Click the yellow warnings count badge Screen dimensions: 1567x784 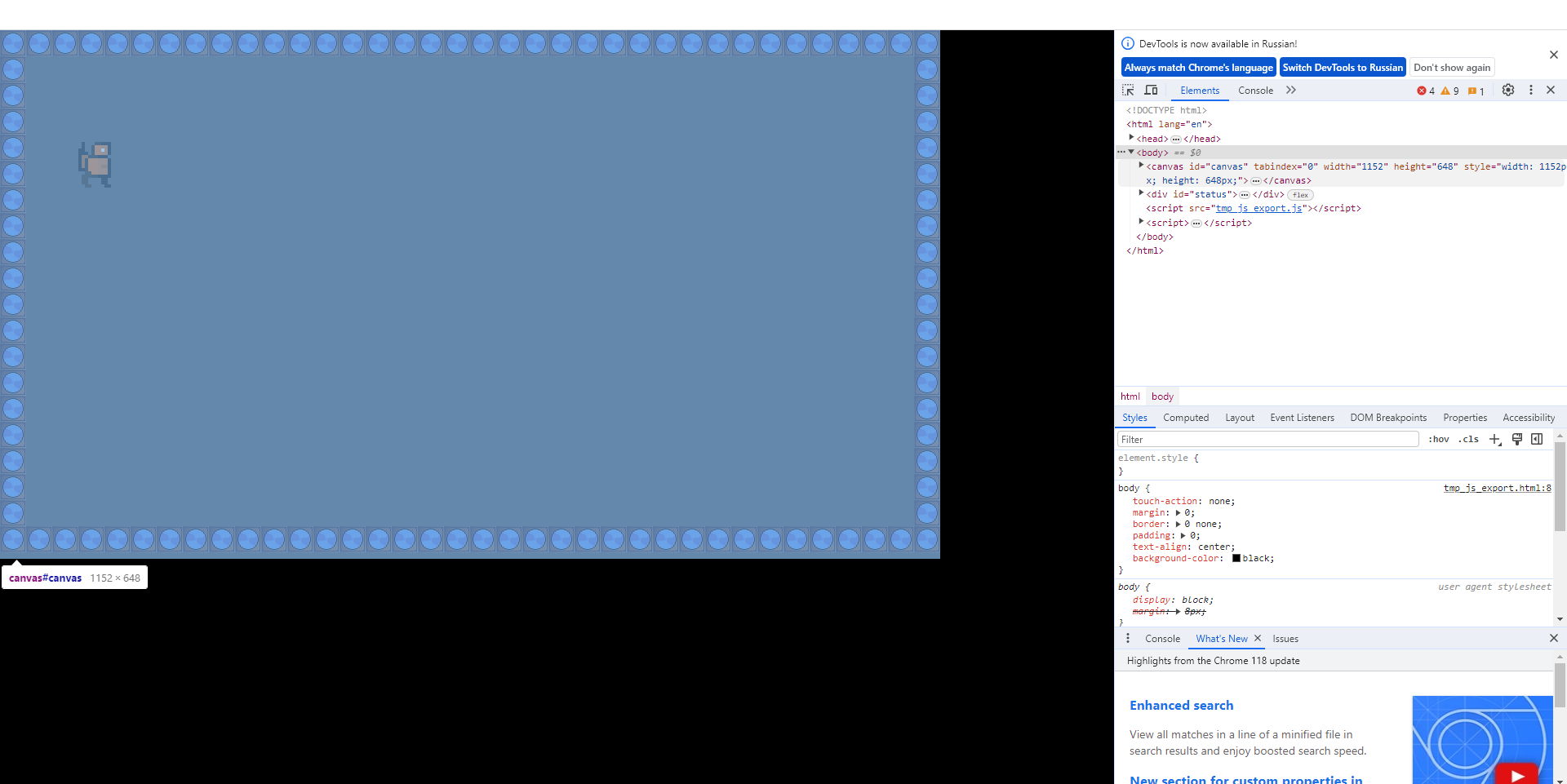click(1449, 91)
